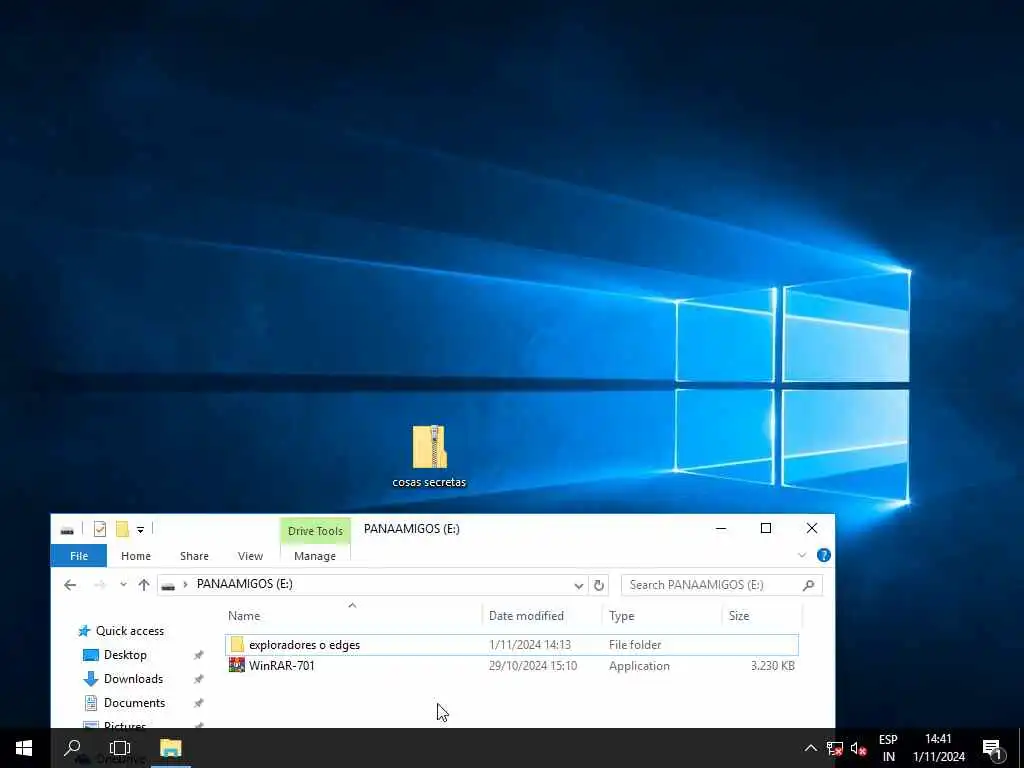Image resolution: width=1024 pixels, height=768 pixels.
Task: Select the Drive Tools contextual tab
Action: pos(315,531)
